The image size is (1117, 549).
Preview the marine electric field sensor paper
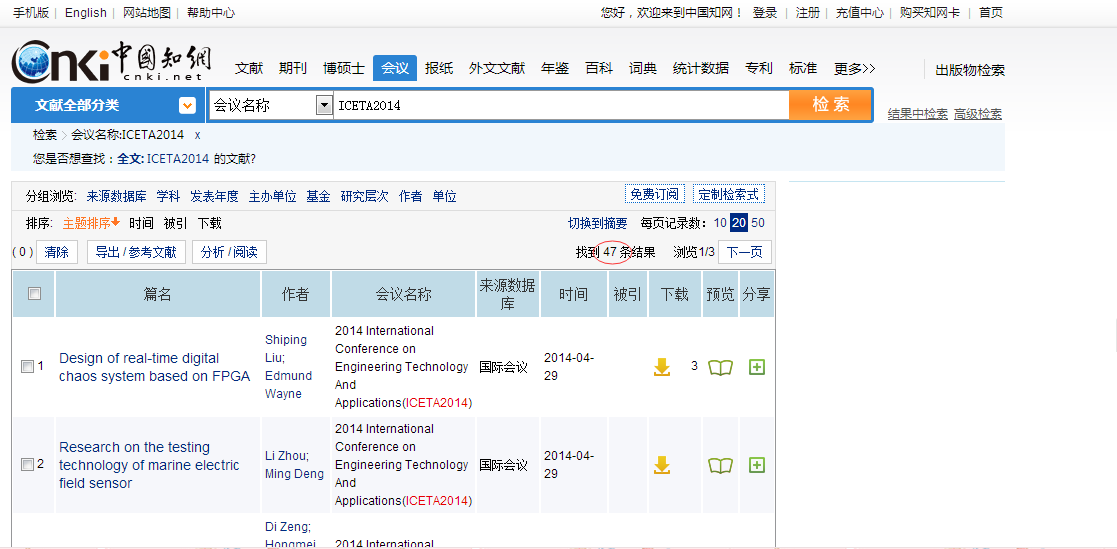(720, 466)
